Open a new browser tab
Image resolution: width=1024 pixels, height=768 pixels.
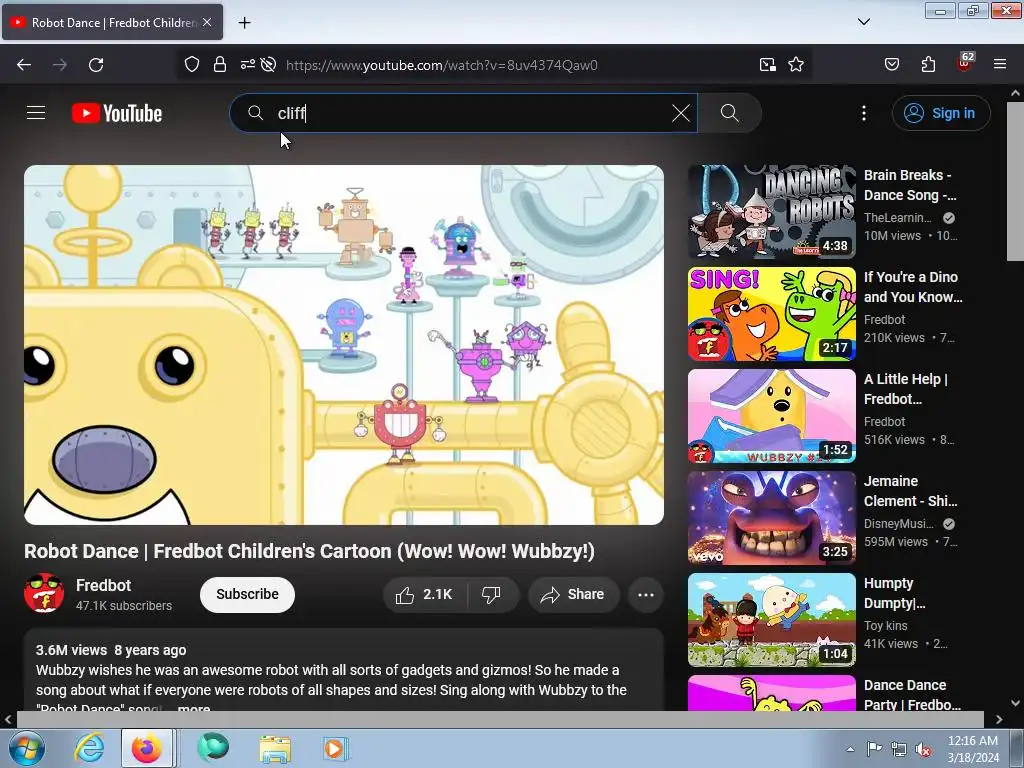tap(244, 23)
